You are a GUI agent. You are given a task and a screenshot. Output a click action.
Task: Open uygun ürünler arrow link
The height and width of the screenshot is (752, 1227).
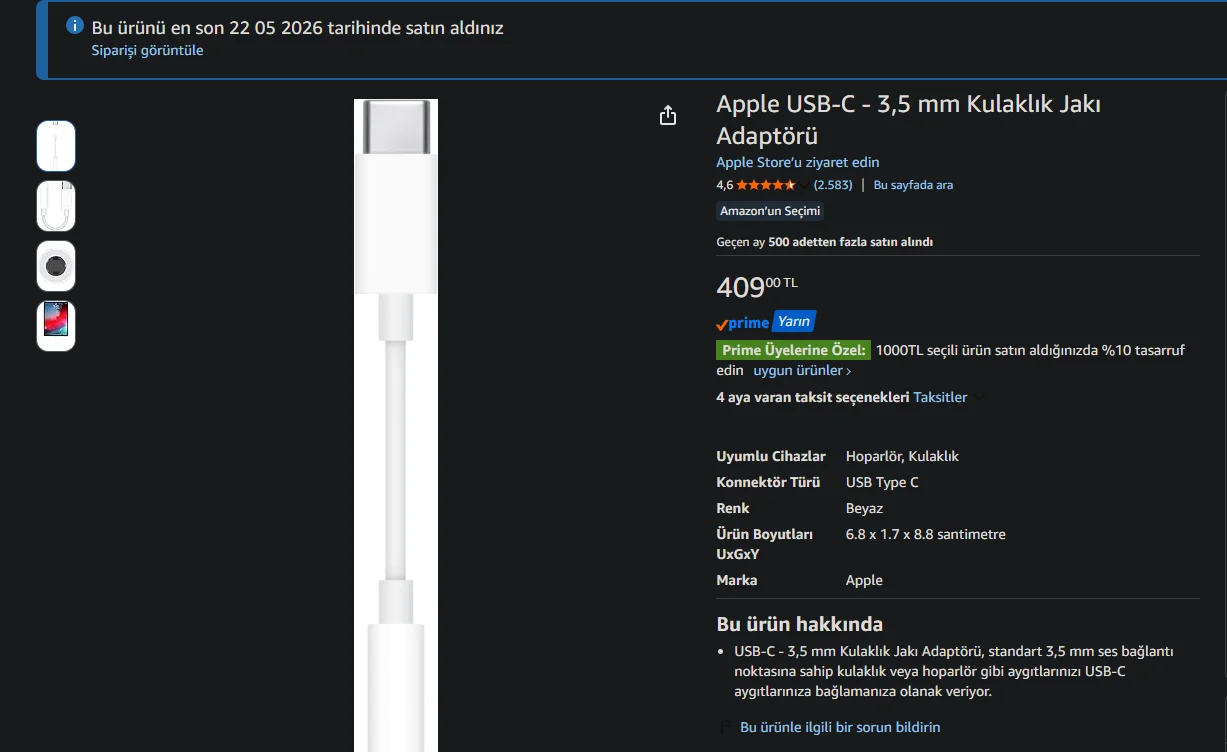(x=802, y=371)
